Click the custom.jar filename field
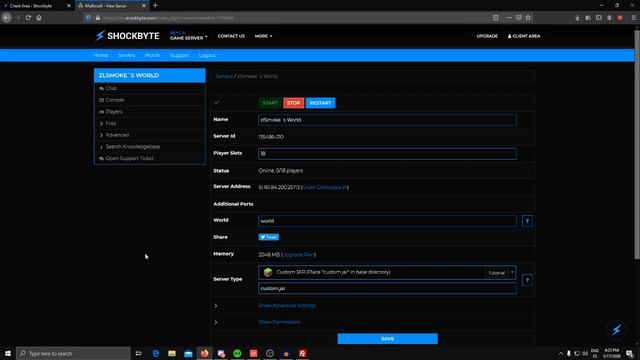640x360 pixels. [387, 288]
